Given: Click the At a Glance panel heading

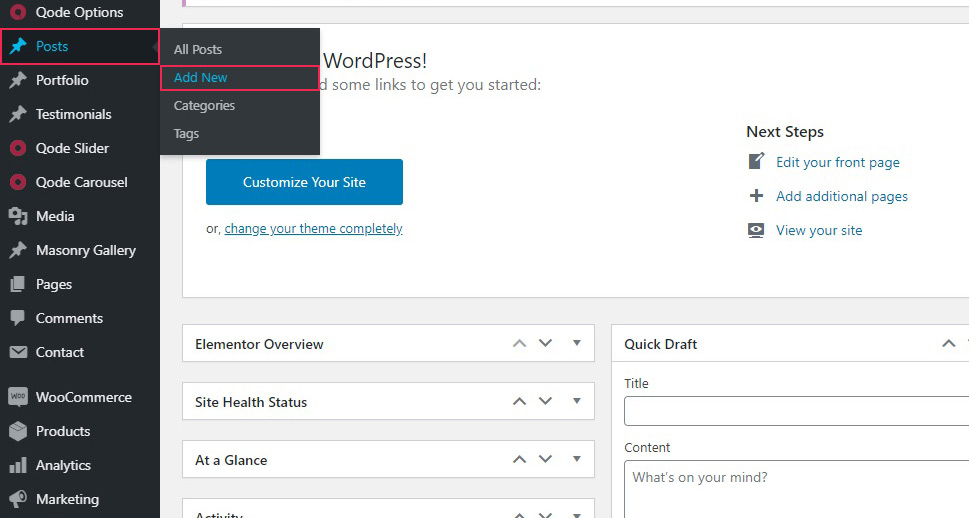Looking at the screenshot, I should coord(231,461).
